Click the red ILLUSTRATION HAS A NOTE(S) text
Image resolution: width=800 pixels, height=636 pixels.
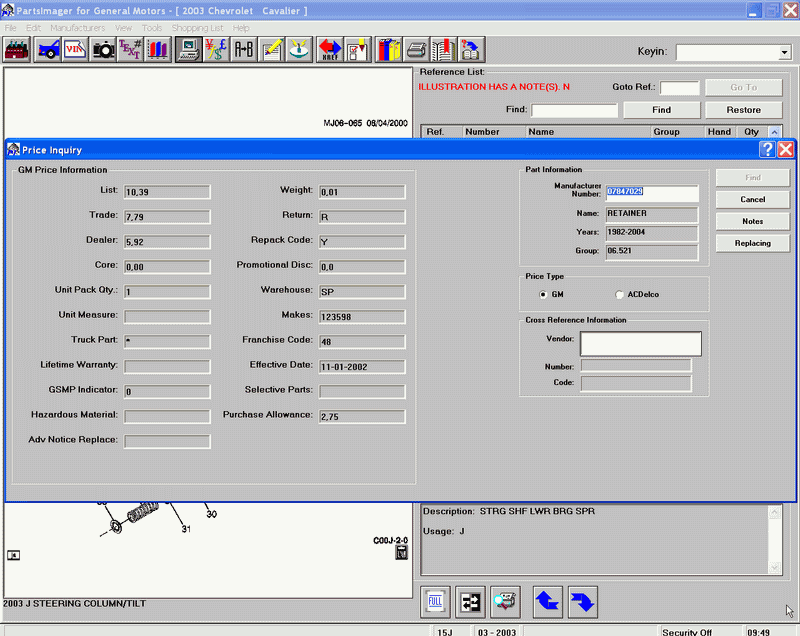(x=494, y=87)
